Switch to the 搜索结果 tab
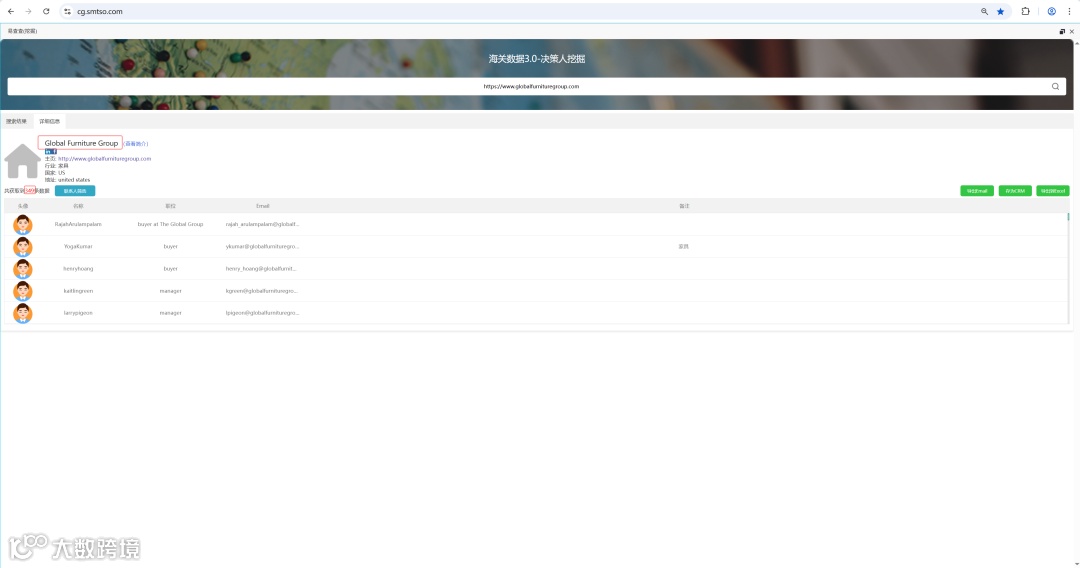The height and width of the screenshot is (568, 1080). click(17, 121)
